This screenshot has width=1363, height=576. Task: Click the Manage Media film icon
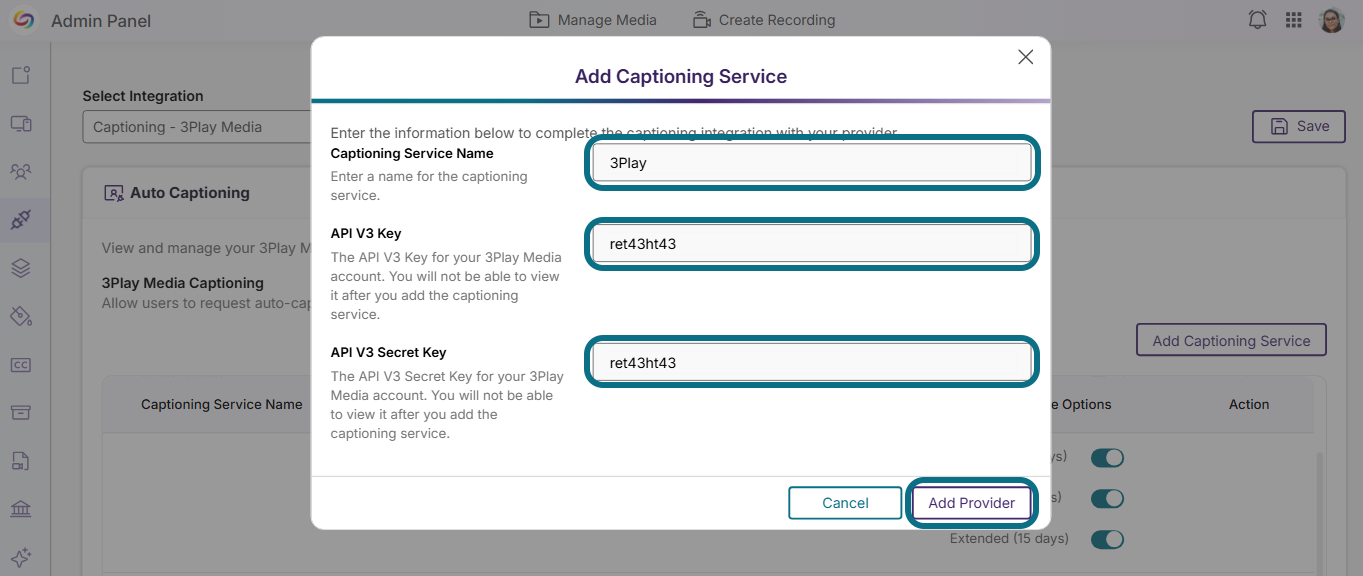point(539,20)
